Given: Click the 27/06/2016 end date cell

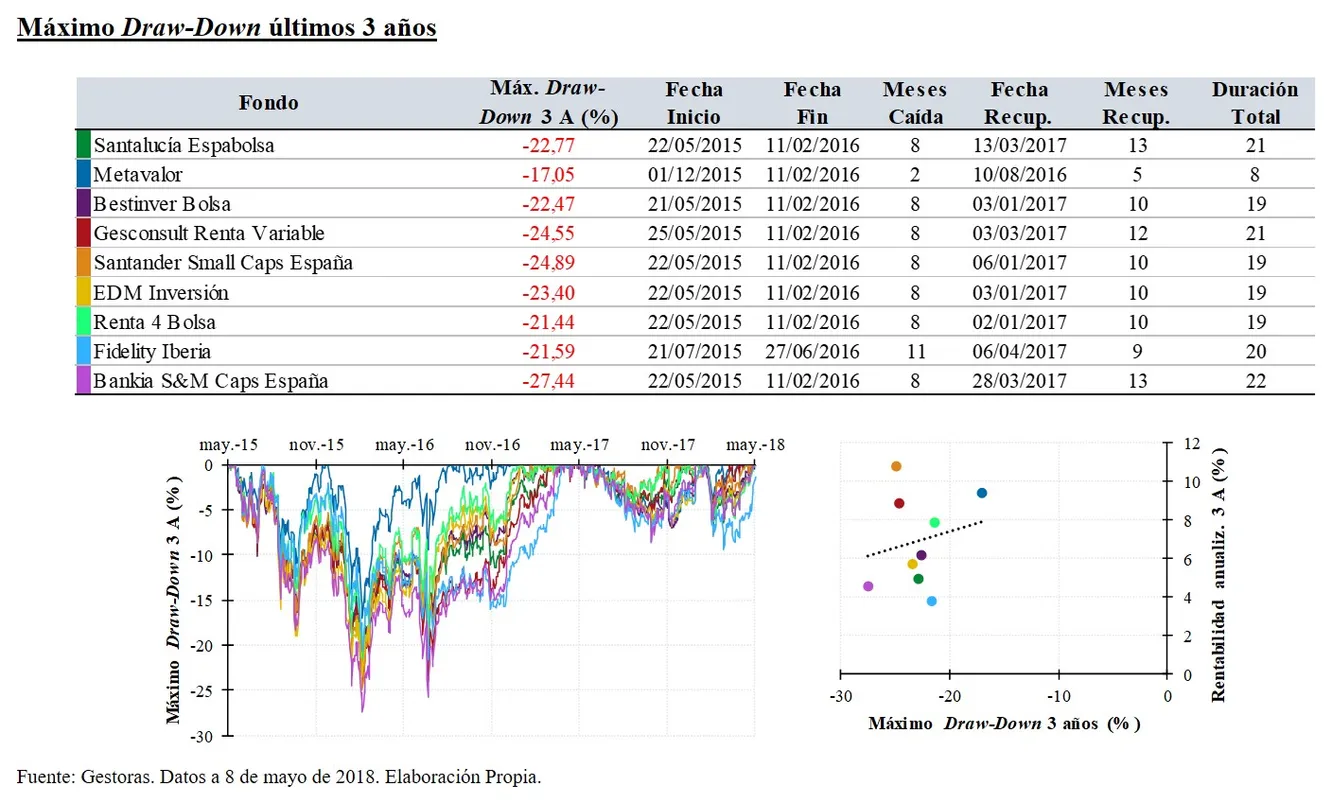Looking at the screenshot, I should 813,352.
